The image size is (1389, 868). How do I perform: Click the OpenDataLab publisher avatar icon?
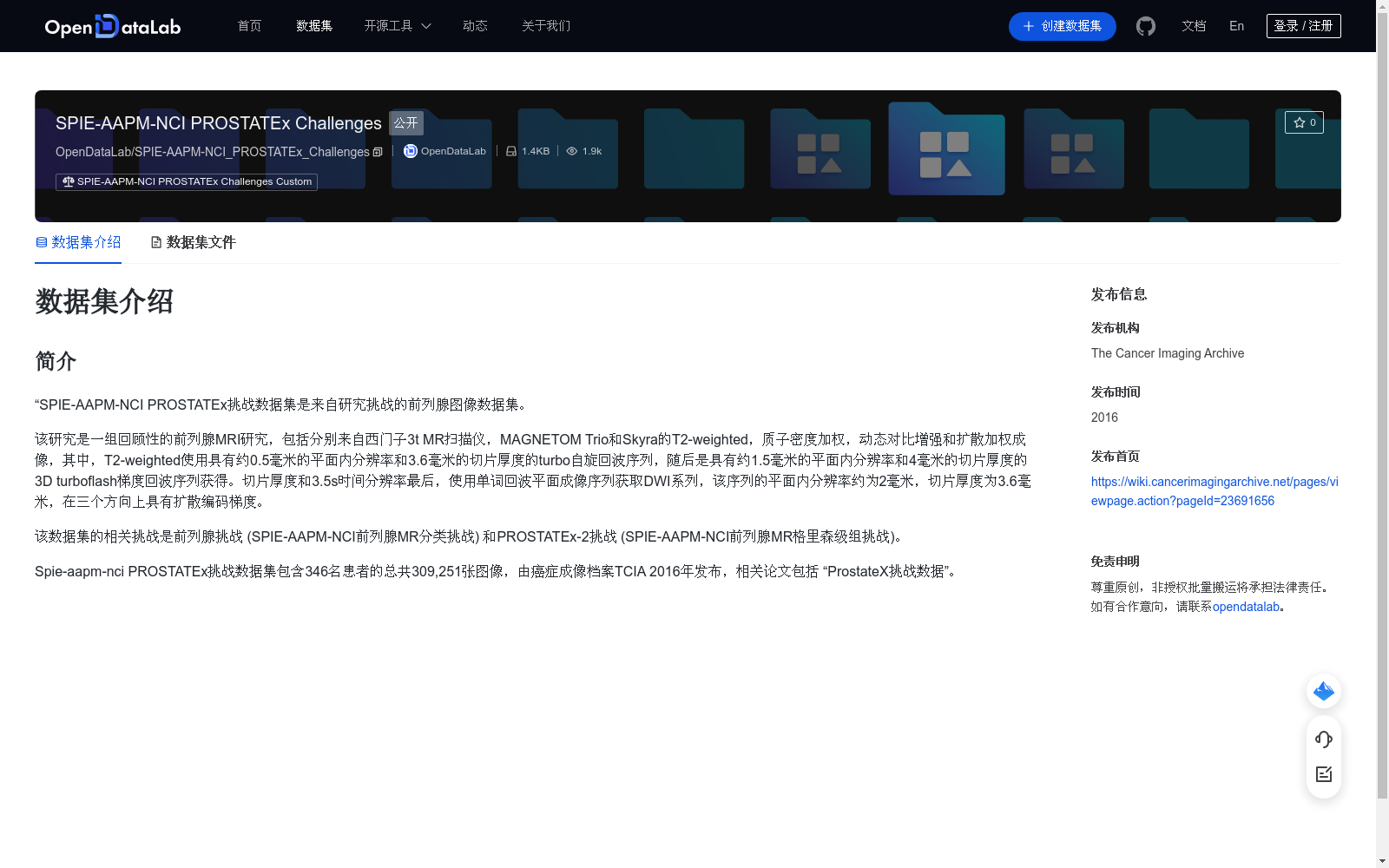pos(409,151)
